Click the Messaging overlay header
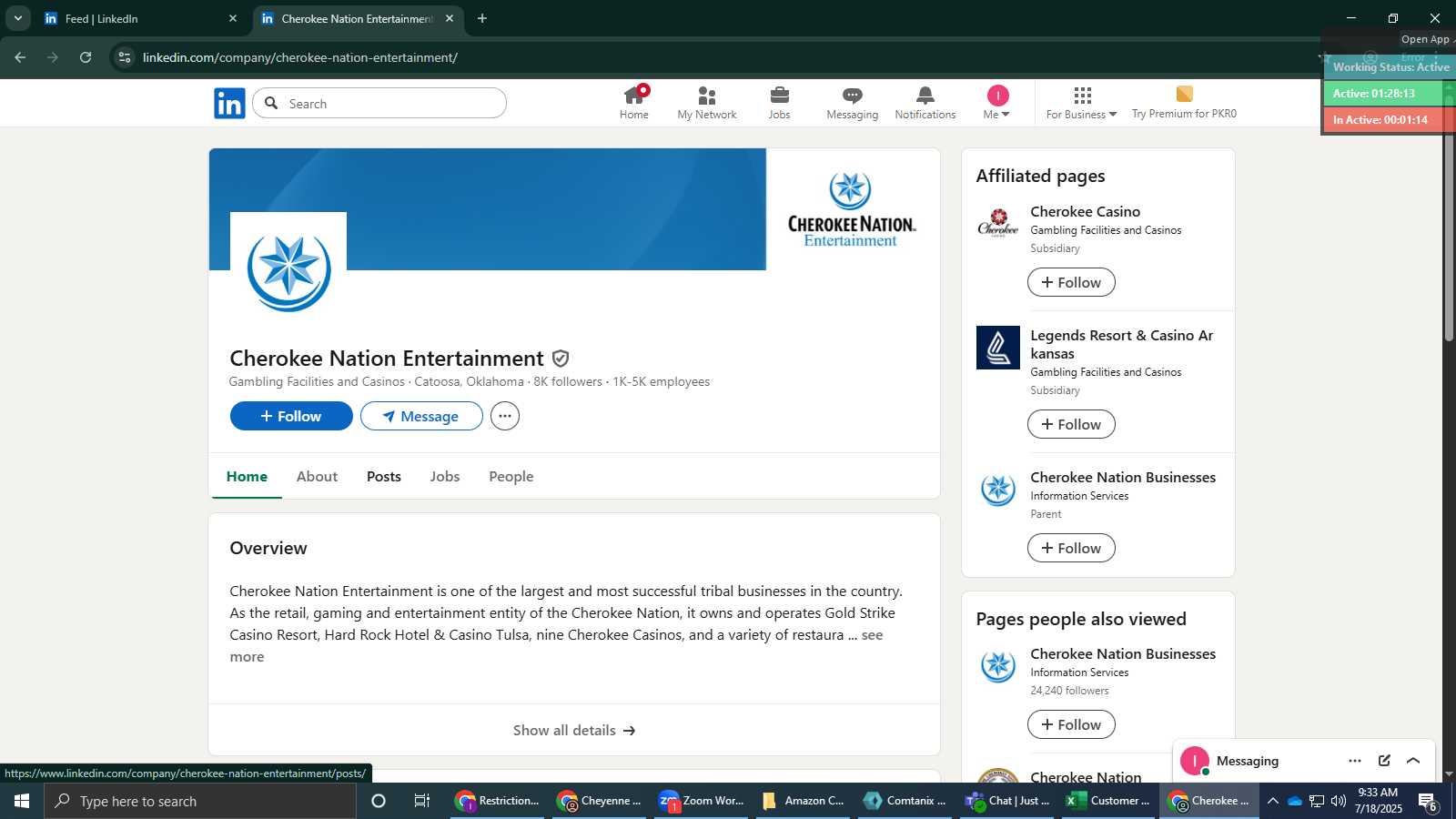This screenshot has width=1456, height=819. (1304, 761)
